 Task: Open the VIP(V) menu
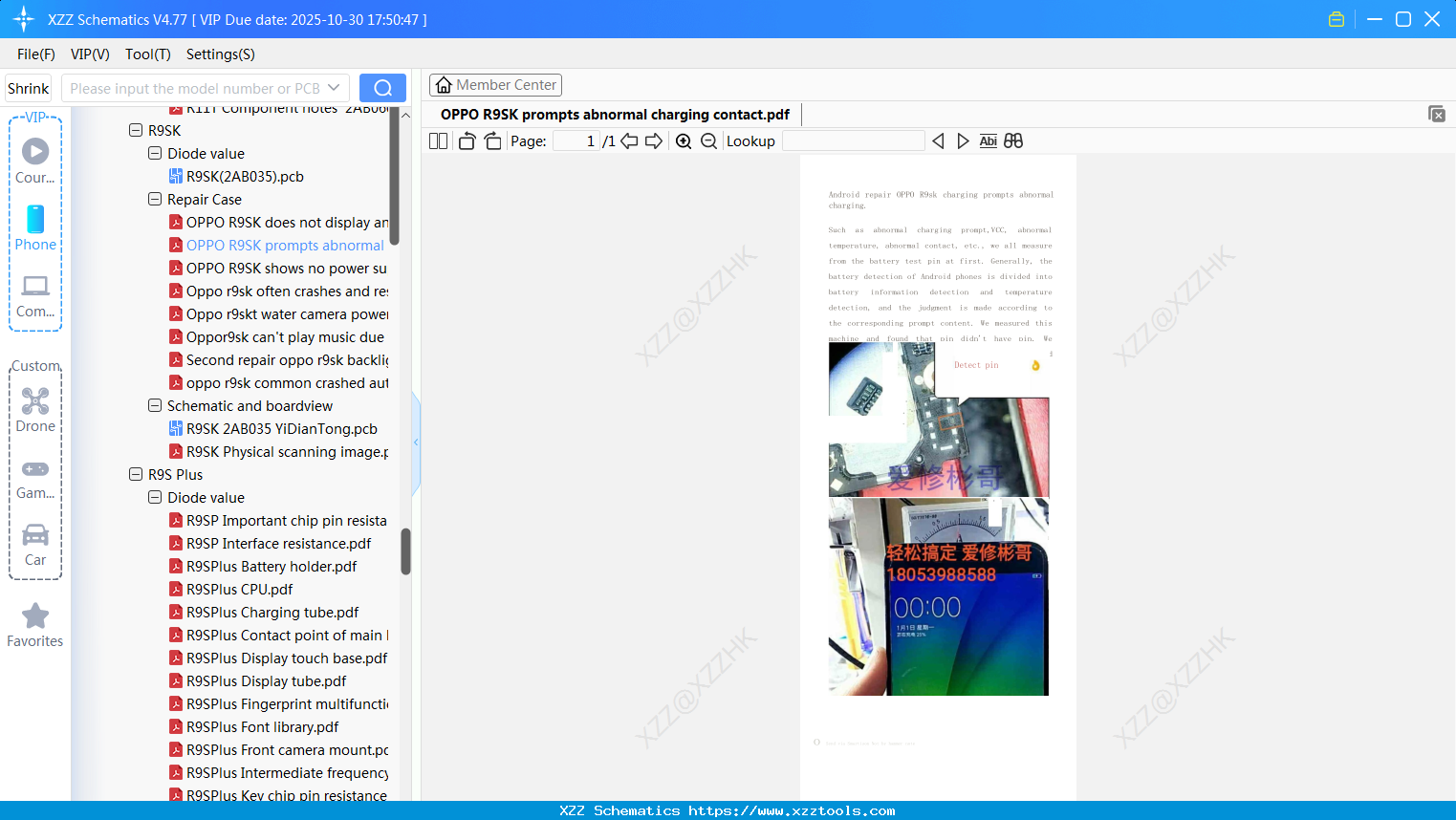(x=90, y=54)
